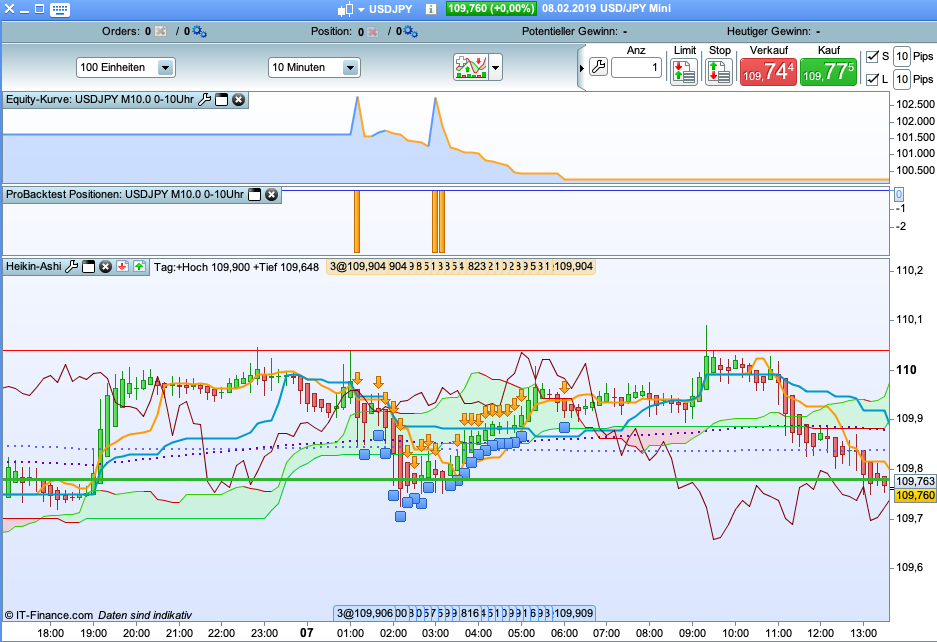The width and height of the screenshot is (937, 642).
Task: Open trading panel settings wrench
Action: [x=598, y=67]
